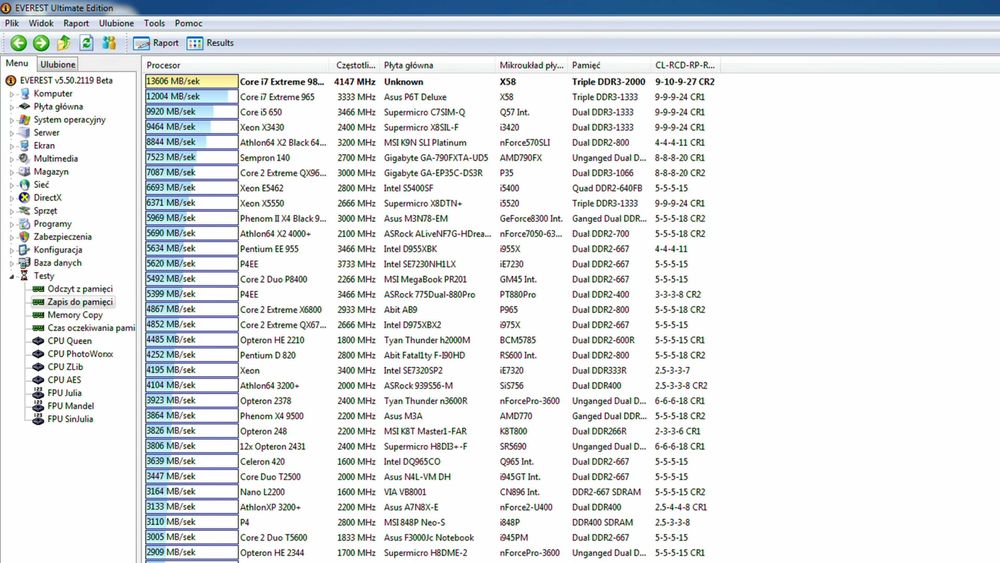Click the green Back arrow button

click(x=18, y=43)
